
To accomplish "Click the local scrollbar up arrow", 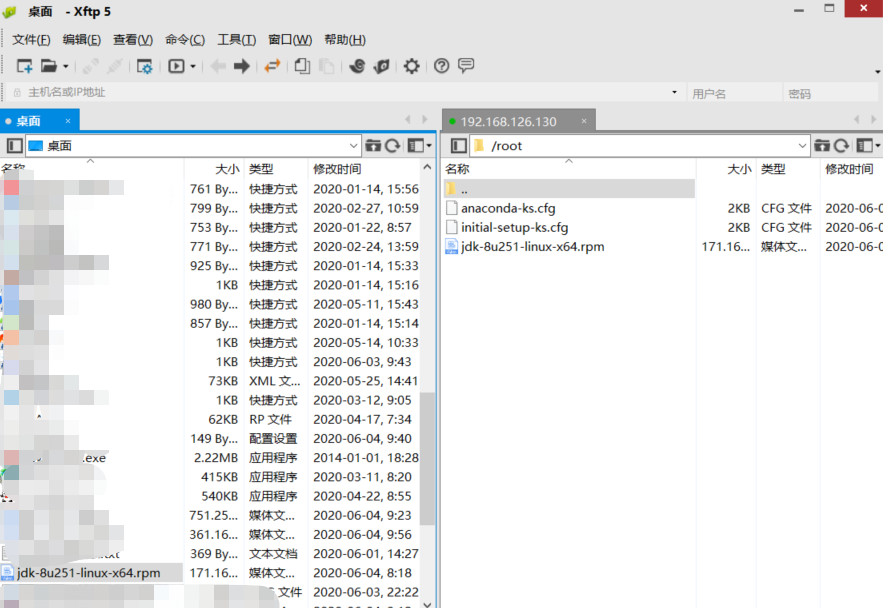I will click(x=427, y=167).
